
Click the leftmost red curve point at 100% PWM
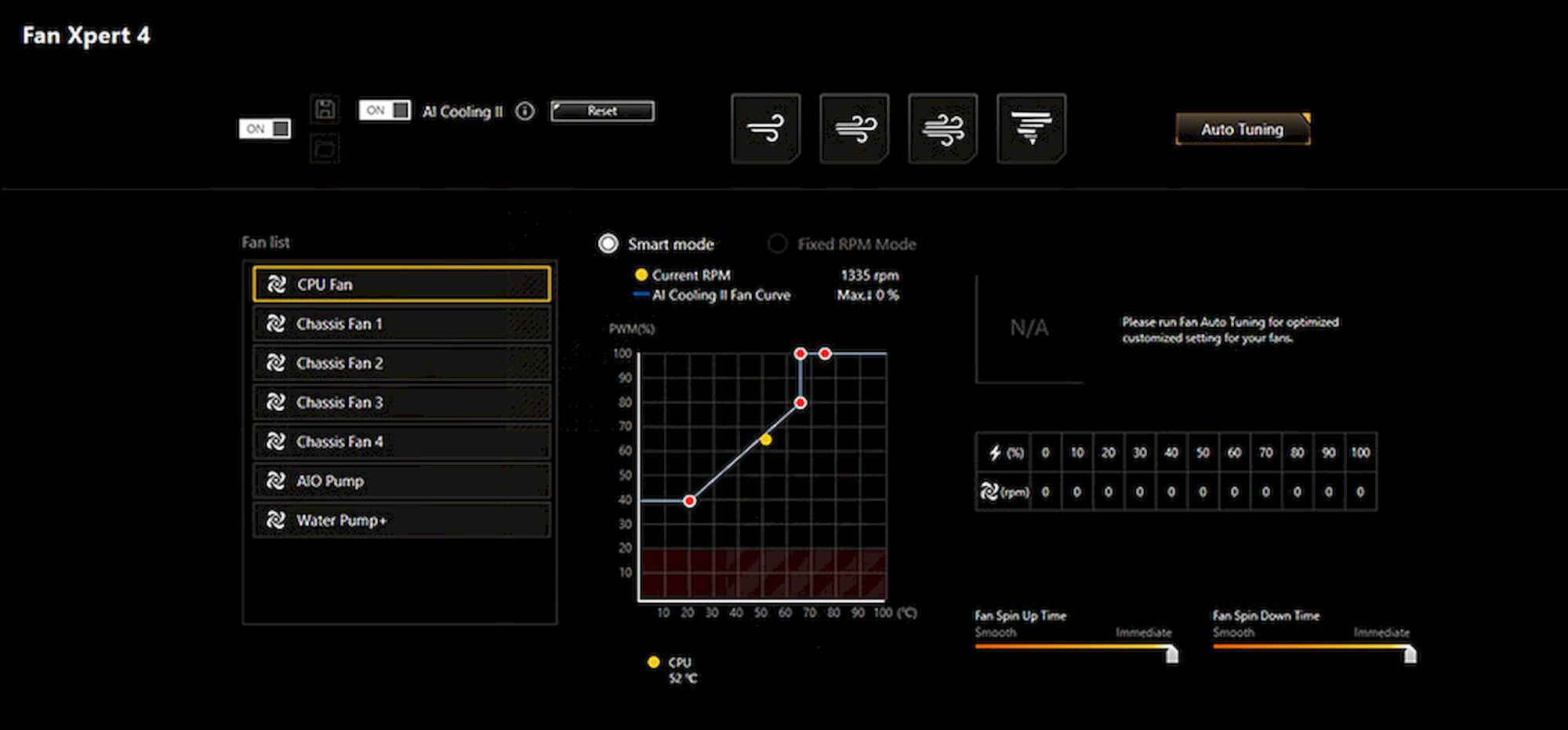point(800,354)
